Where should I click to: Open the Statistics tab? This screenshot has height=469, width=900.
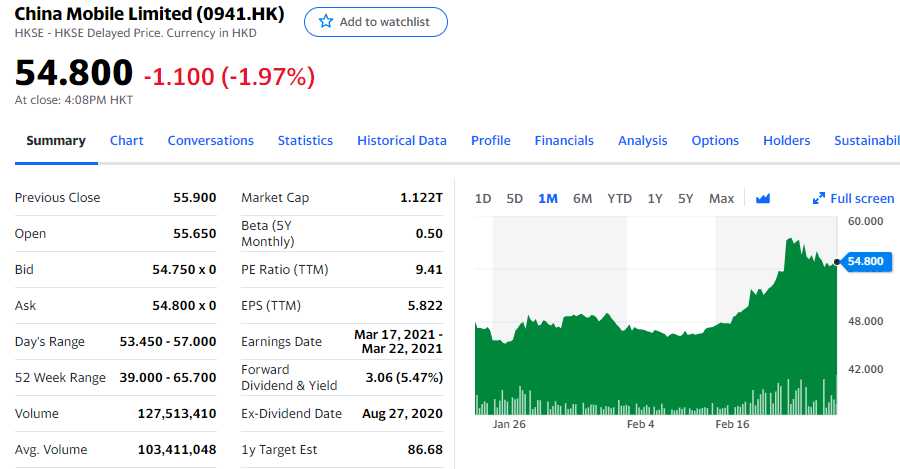click(305, 141)
